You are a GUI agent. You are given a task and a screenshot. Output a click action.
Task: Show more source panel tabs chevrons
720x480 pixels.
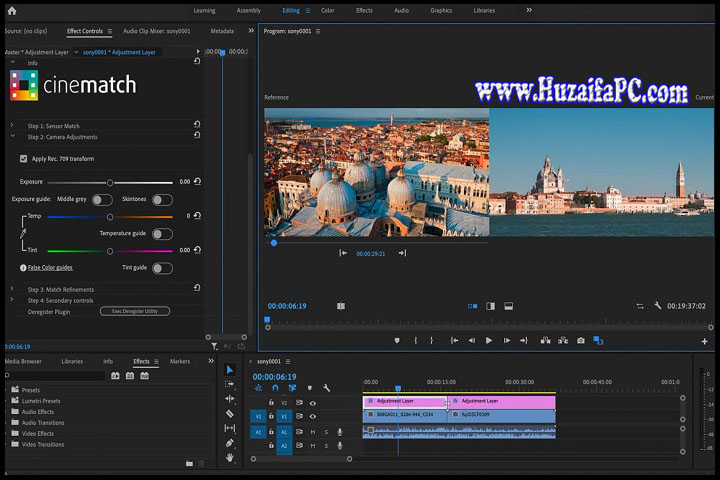251,31
